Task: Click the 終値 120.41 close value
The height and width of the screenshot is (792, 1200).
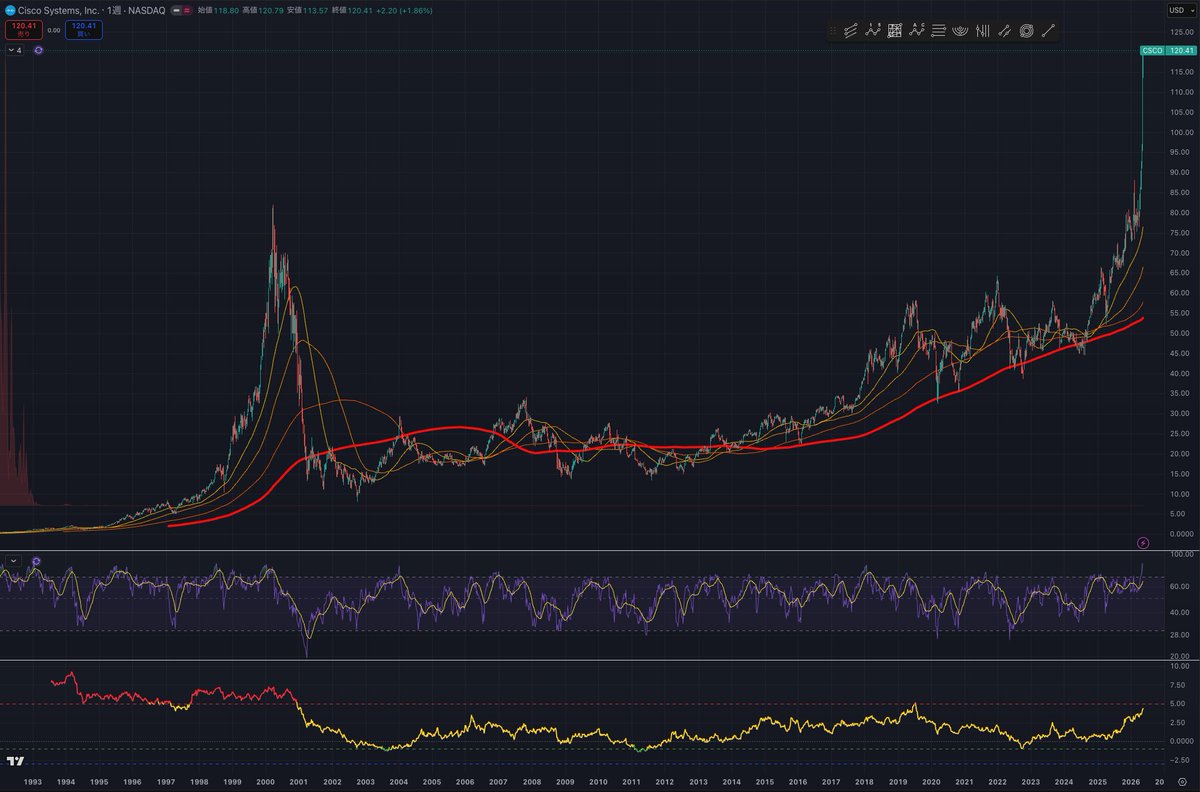Action: 354,9
